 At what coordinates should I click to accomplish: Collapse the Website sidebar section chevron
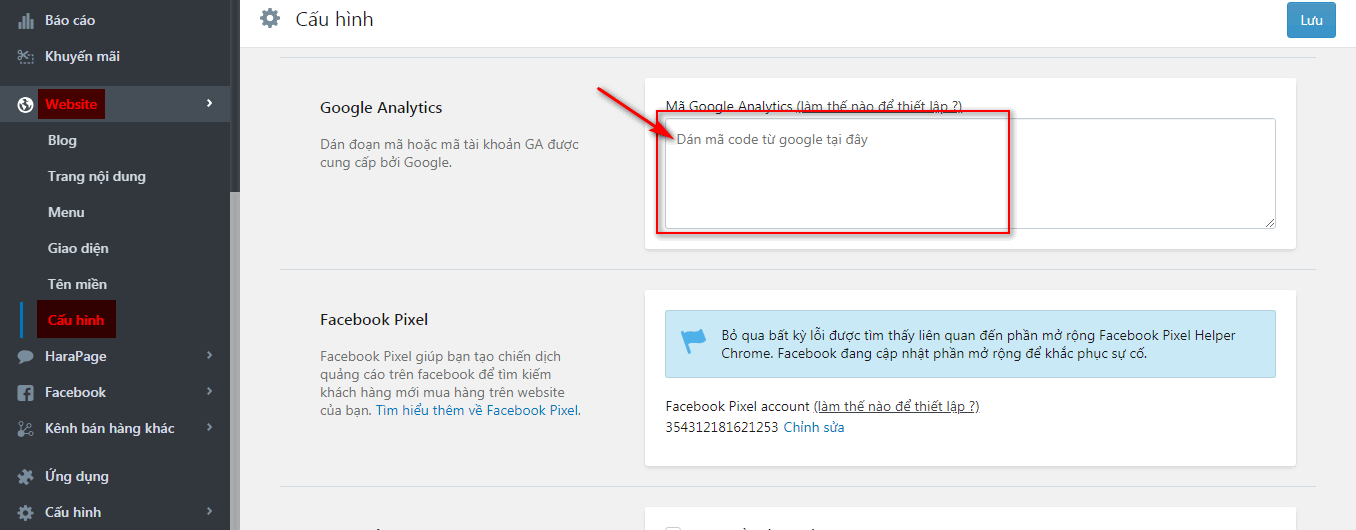[209, 103]
